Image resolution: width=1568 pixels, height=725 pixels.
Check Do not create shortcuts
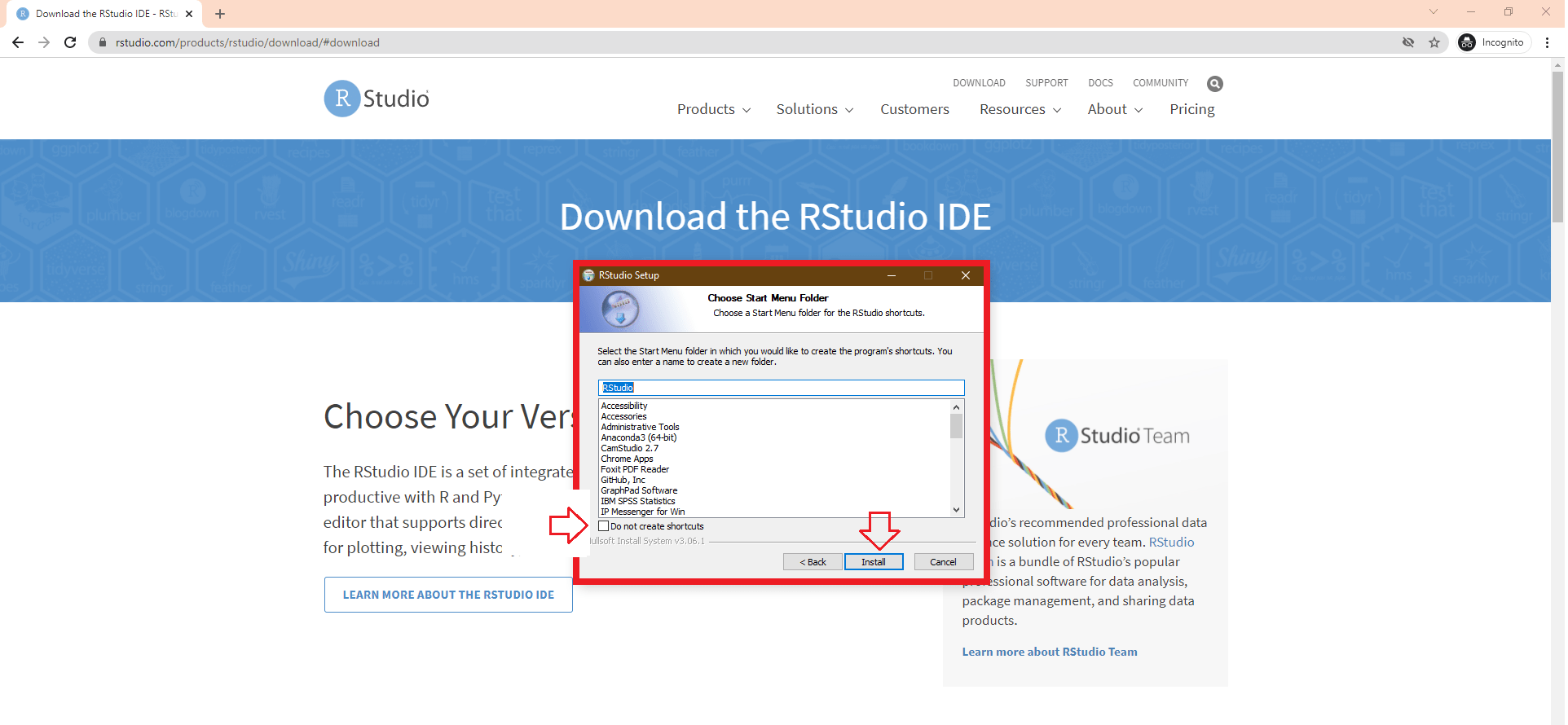tap(604, 526)
